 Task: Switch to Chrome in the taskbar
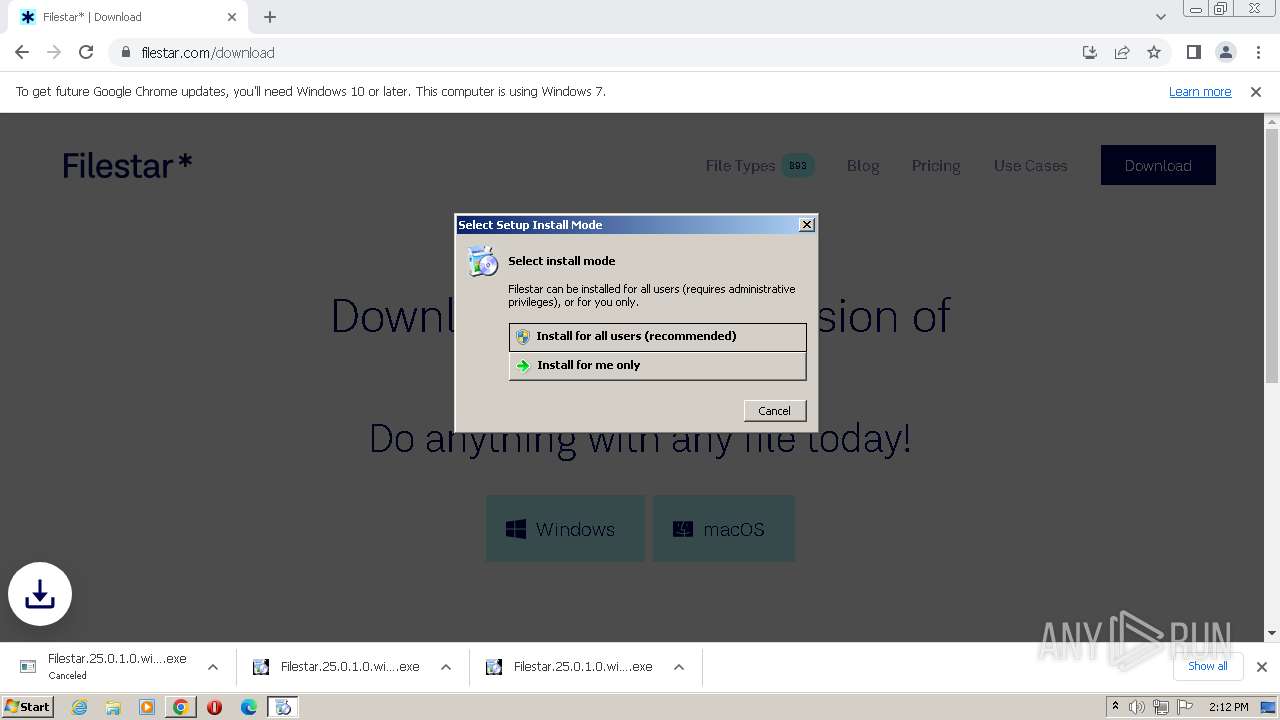click(x=181, y=707)
